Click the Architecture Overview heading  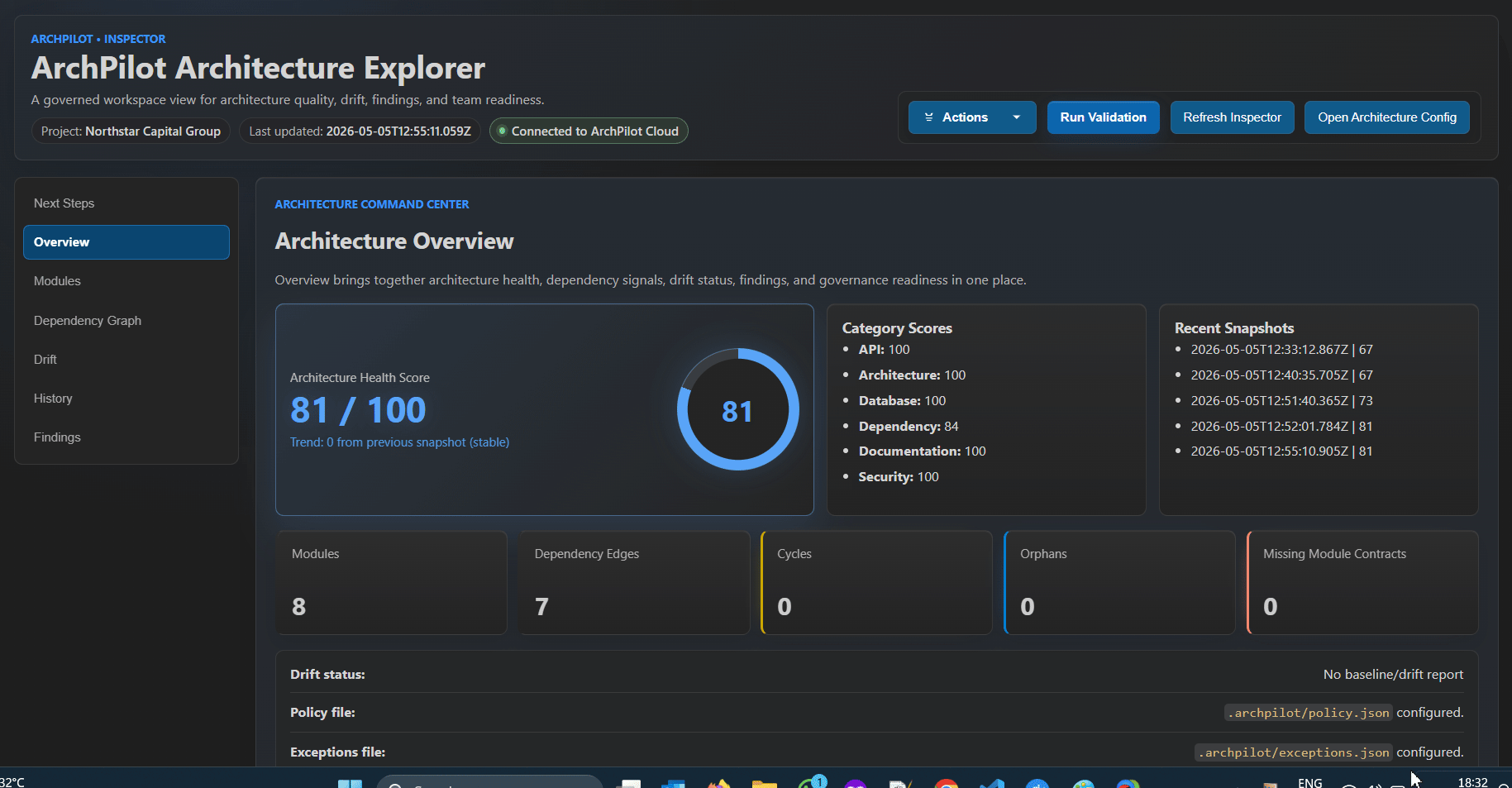pyautogui.click(x=394, y=241)
